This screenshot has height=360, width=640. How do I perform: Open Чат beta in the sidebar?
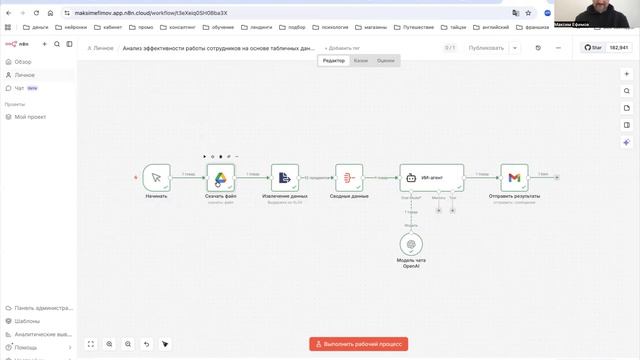38,88
